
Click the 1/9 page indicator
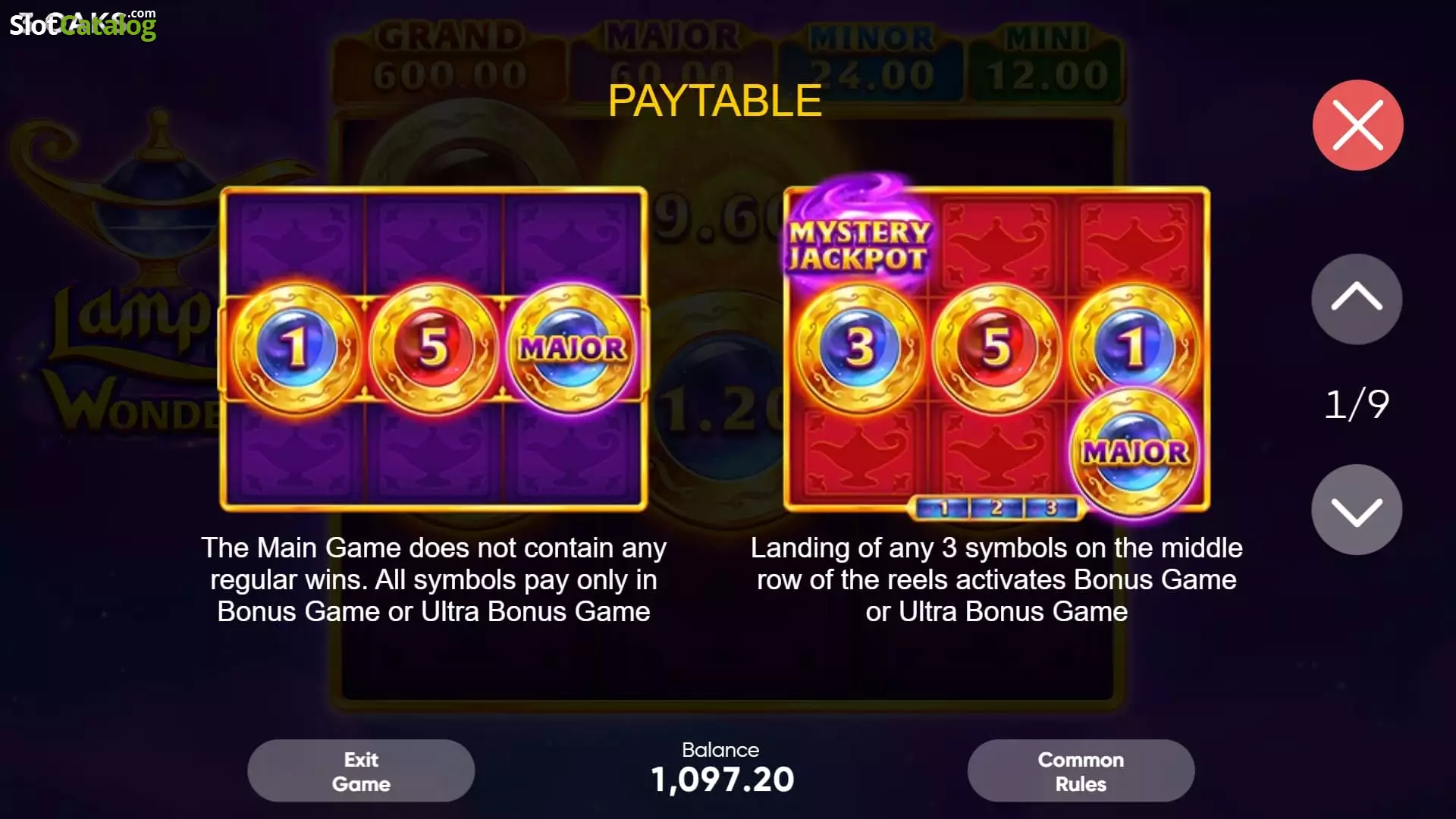click(1357, 404)
